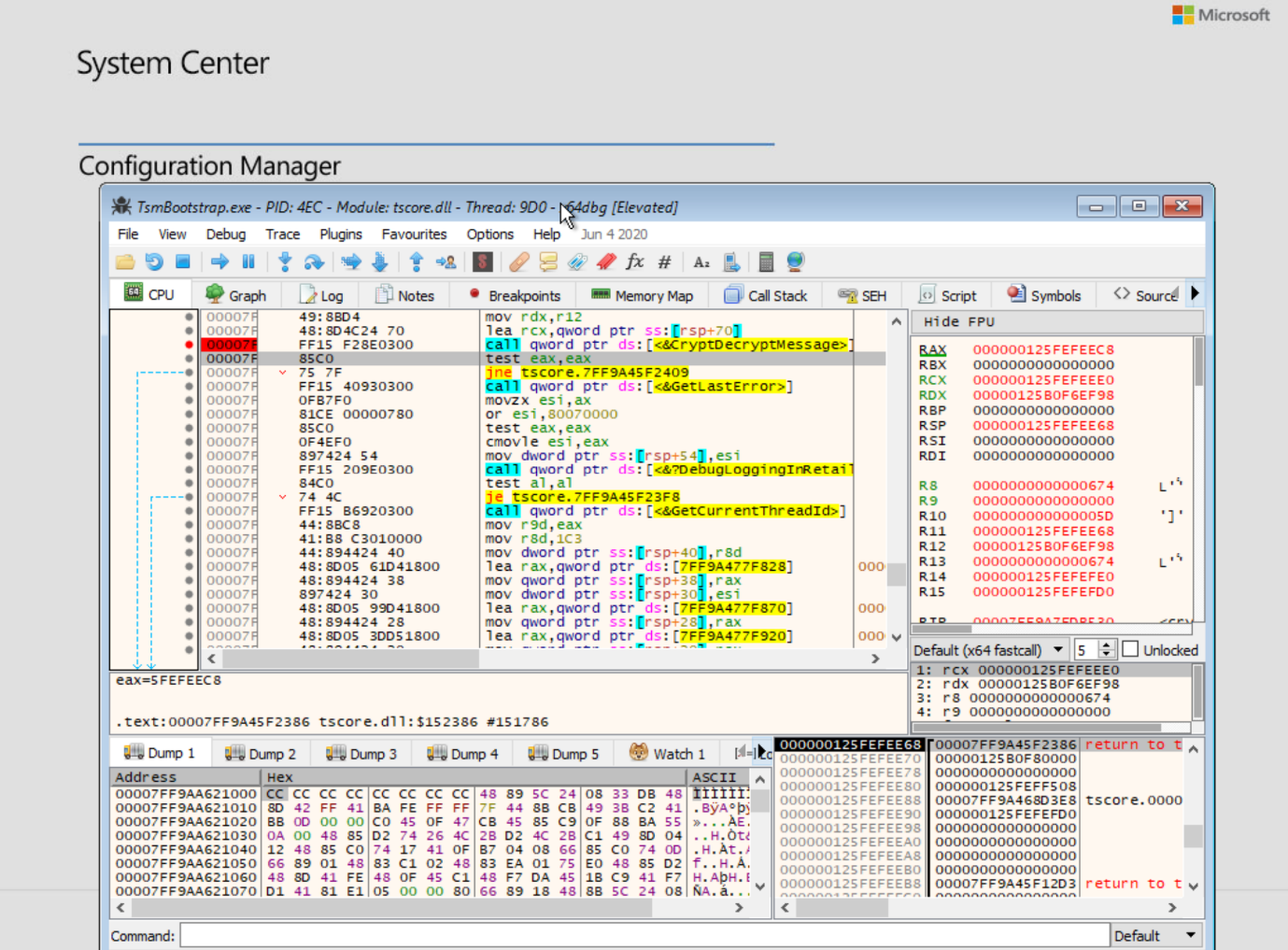
Task: Click the Step Into icon
Action: tap(285, 262)
